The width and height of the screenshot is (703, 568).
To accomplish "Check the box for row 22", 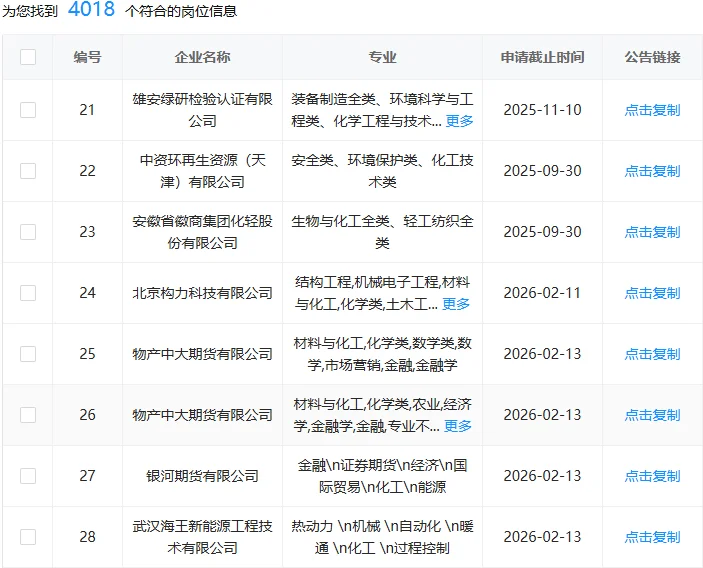I will pos(28,171).
